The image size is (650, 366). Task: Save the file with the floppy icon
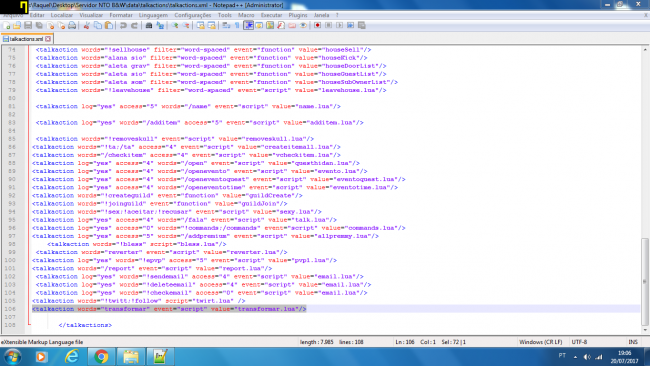coord(28,26)
